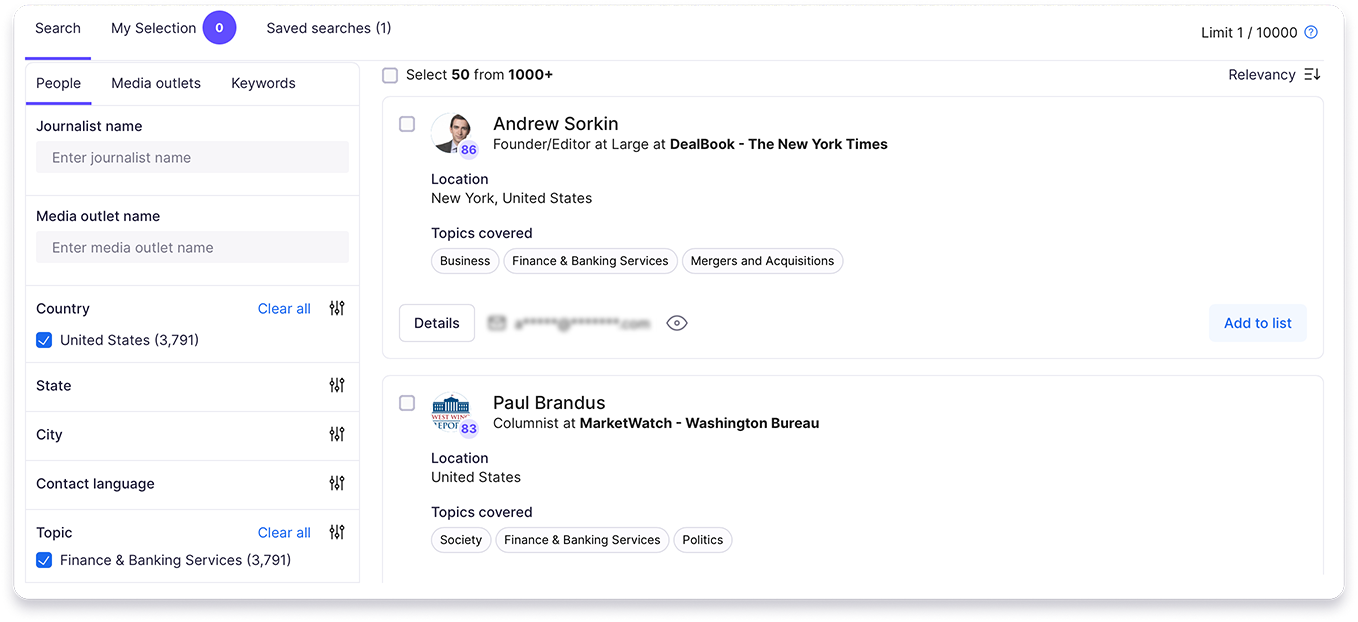Viewport: 1358px width, 622px height.
Task: Open the City filter options icon
Action: point(337,434)
